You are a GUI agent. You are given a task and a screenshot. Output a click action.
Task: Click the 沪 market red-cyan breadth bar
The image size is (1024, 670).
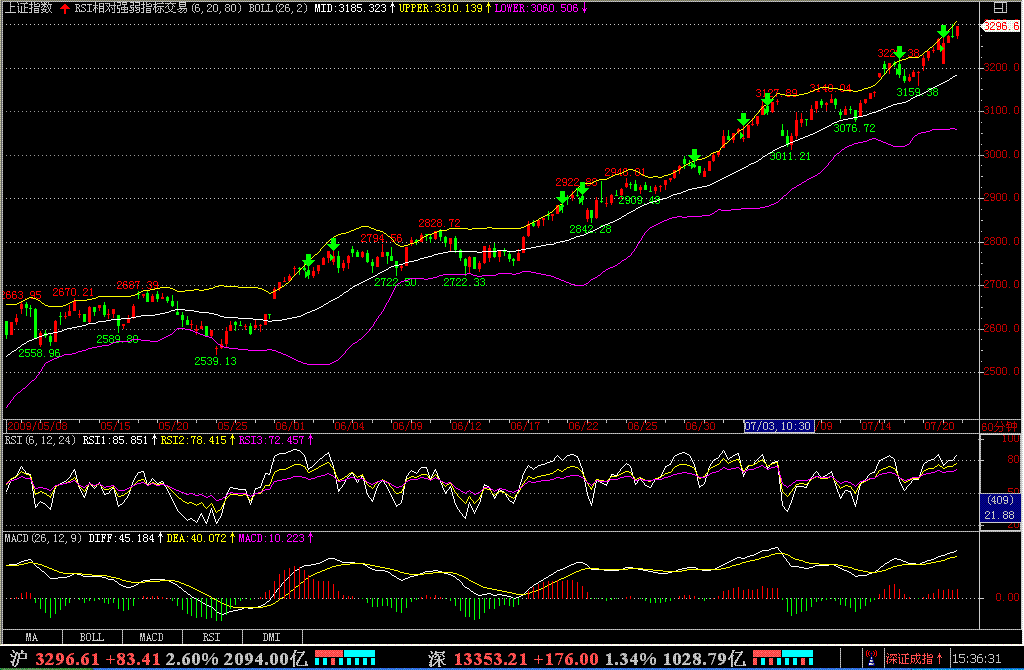tap(345, 657)
